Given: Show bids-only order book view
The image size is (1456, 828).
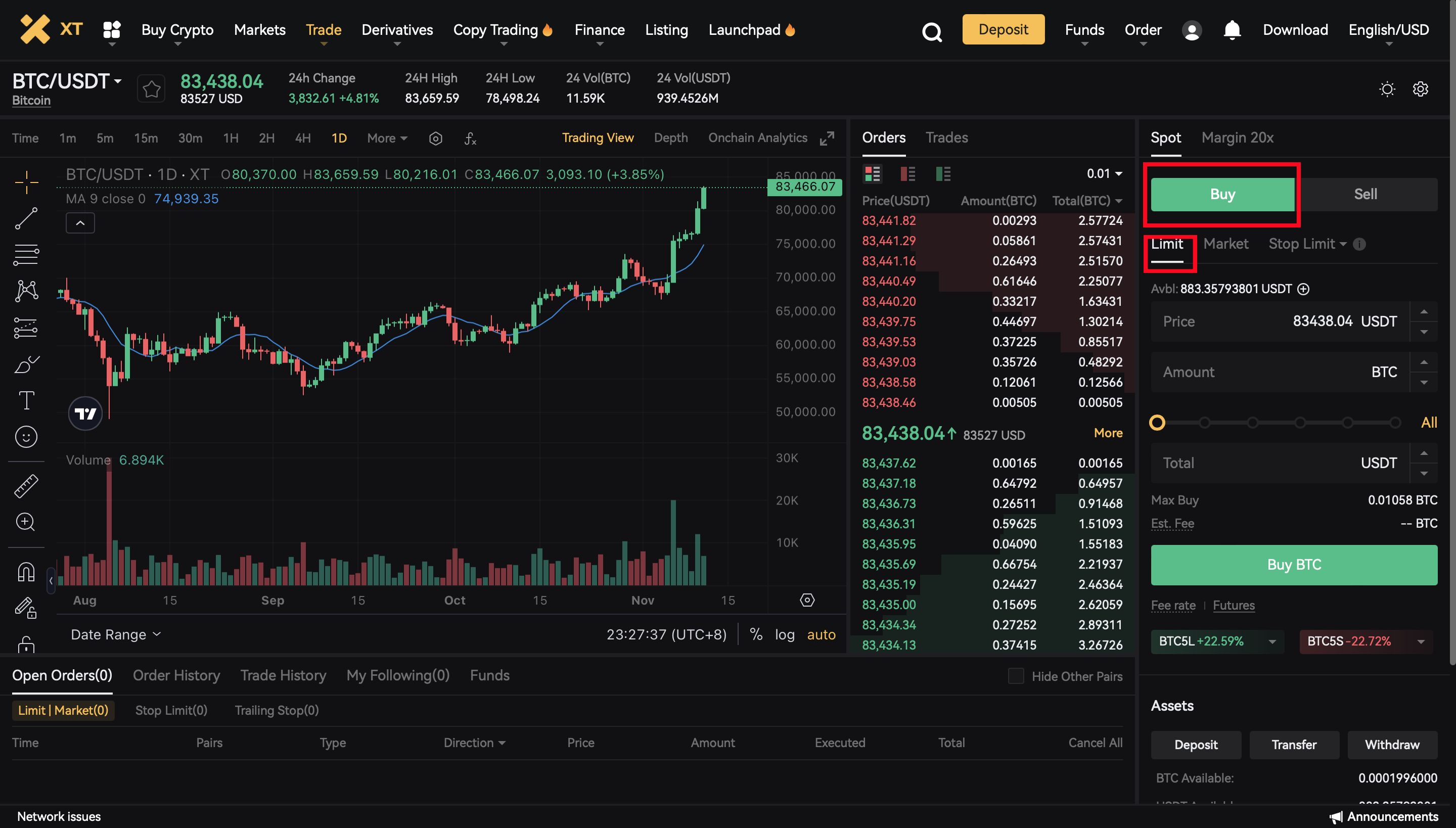Looking at the screenshot, I should point(943,173).
